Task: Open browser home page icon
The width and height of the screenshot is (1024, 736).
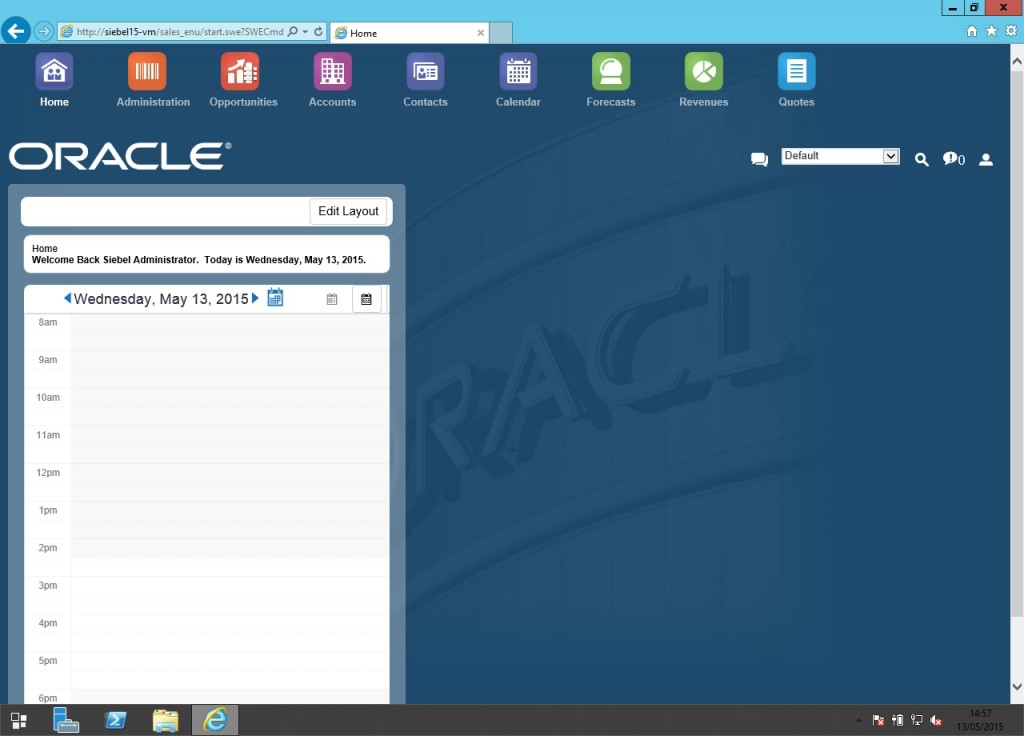Action: point(972,31)
